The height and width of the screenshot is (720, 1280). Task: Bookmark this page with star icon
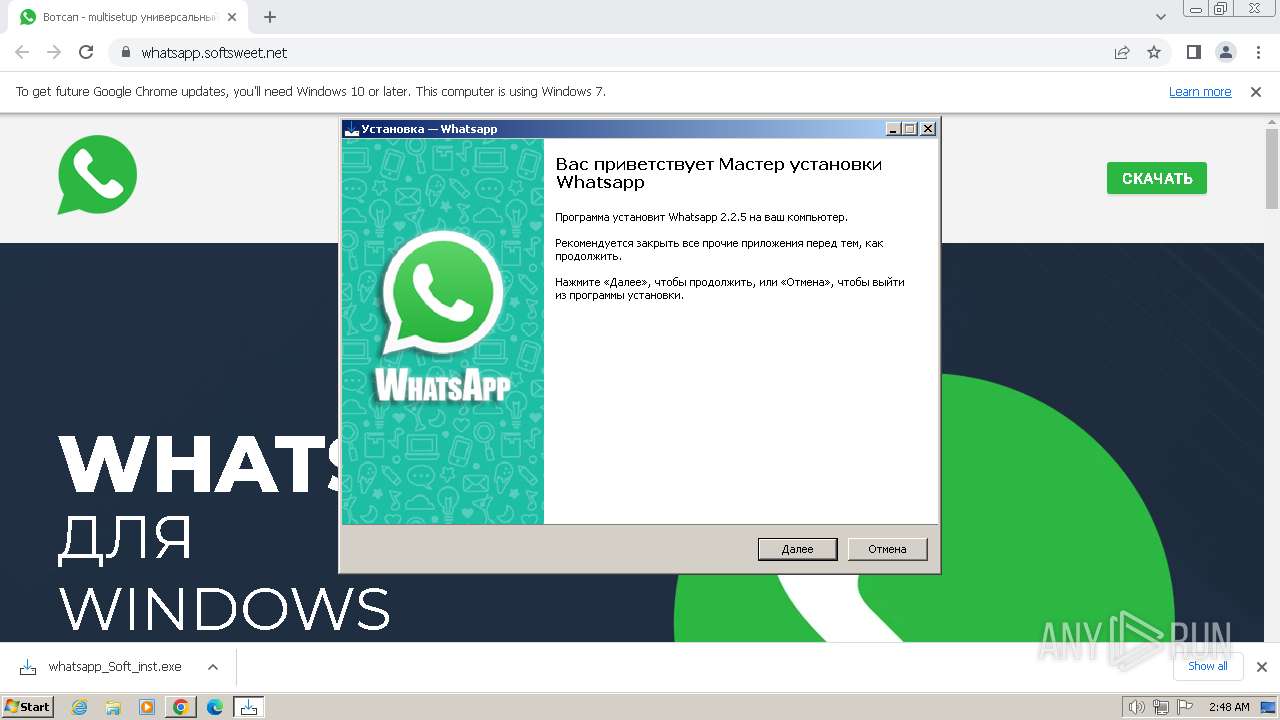click(1154, 53)
